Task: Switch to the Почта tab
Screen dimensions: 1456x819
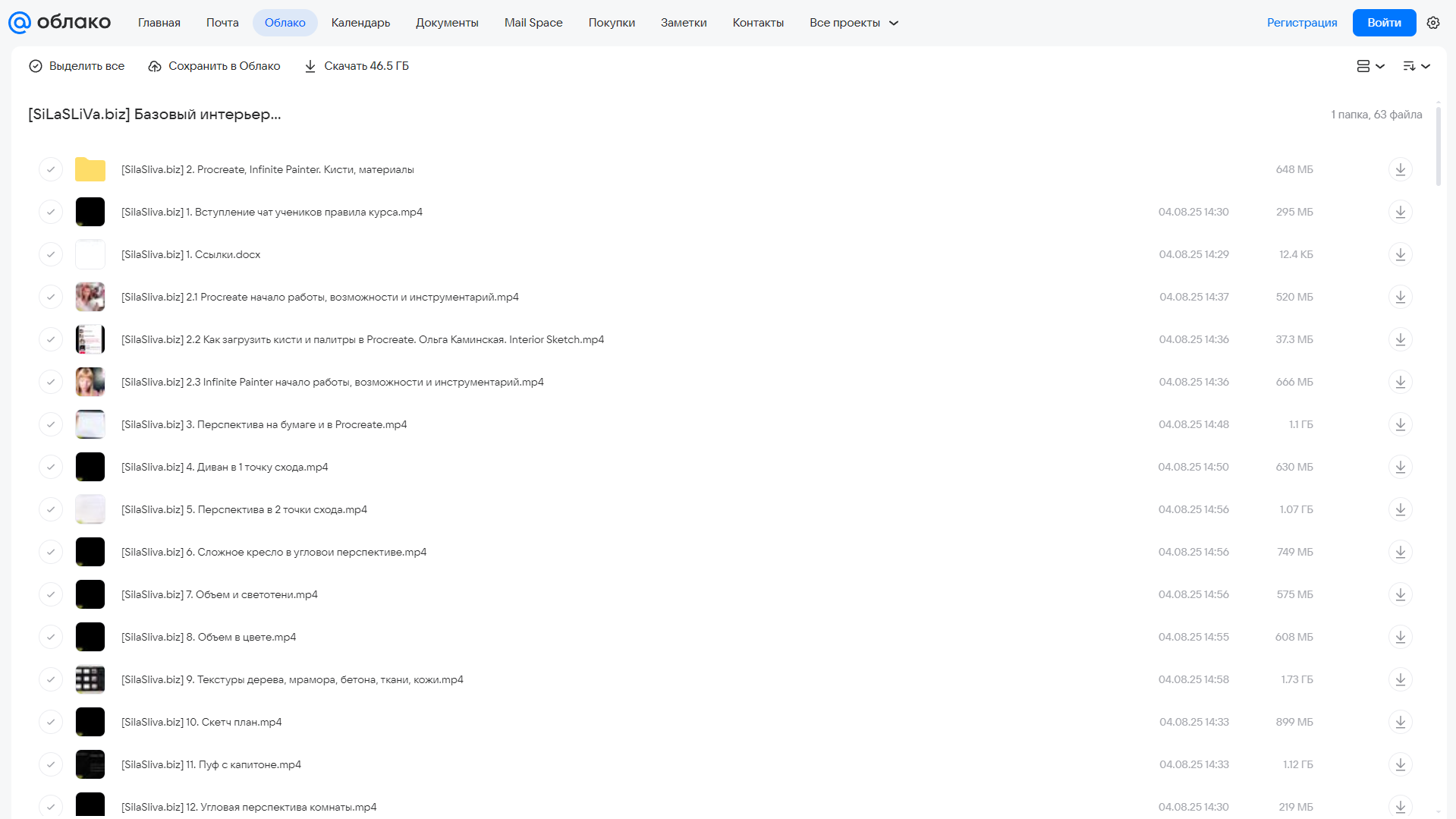Action: pos(222,23)
